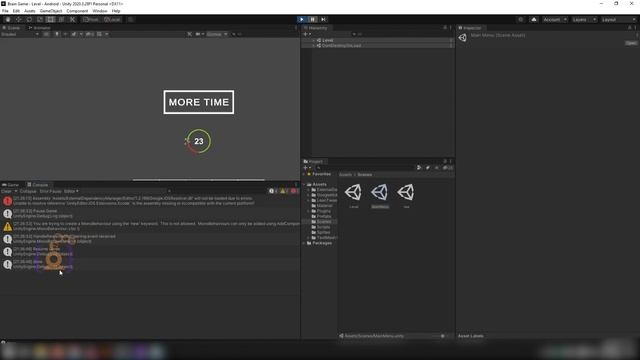The width and height of the screenshot is (640, 360).
Task: Select the Prefabs folder in Project tree
Action: pos(324,216)
